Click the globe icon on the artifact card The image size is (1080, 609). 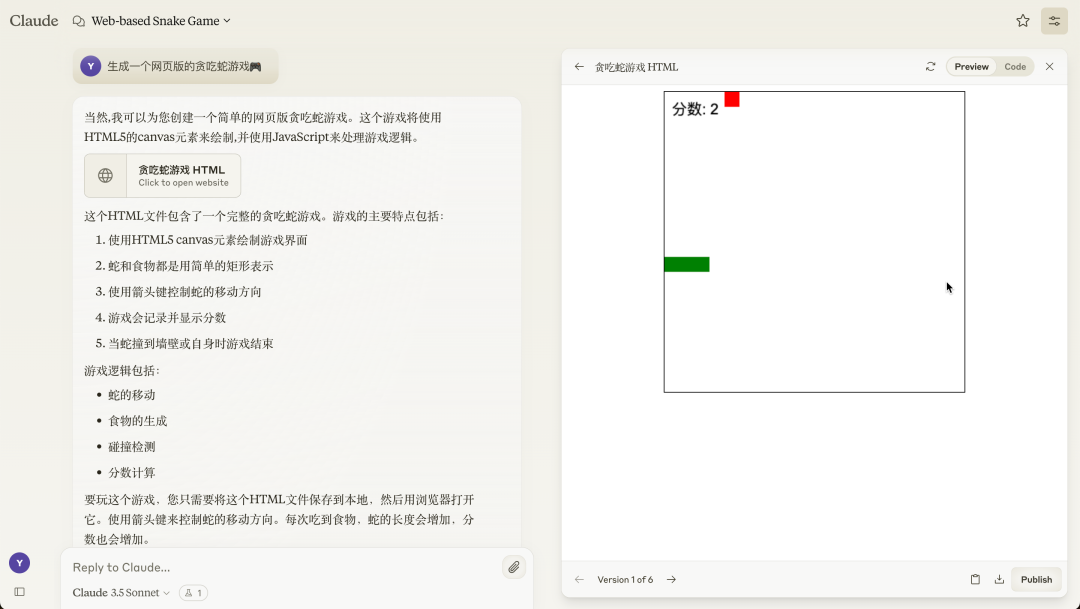tap(105, 175)
